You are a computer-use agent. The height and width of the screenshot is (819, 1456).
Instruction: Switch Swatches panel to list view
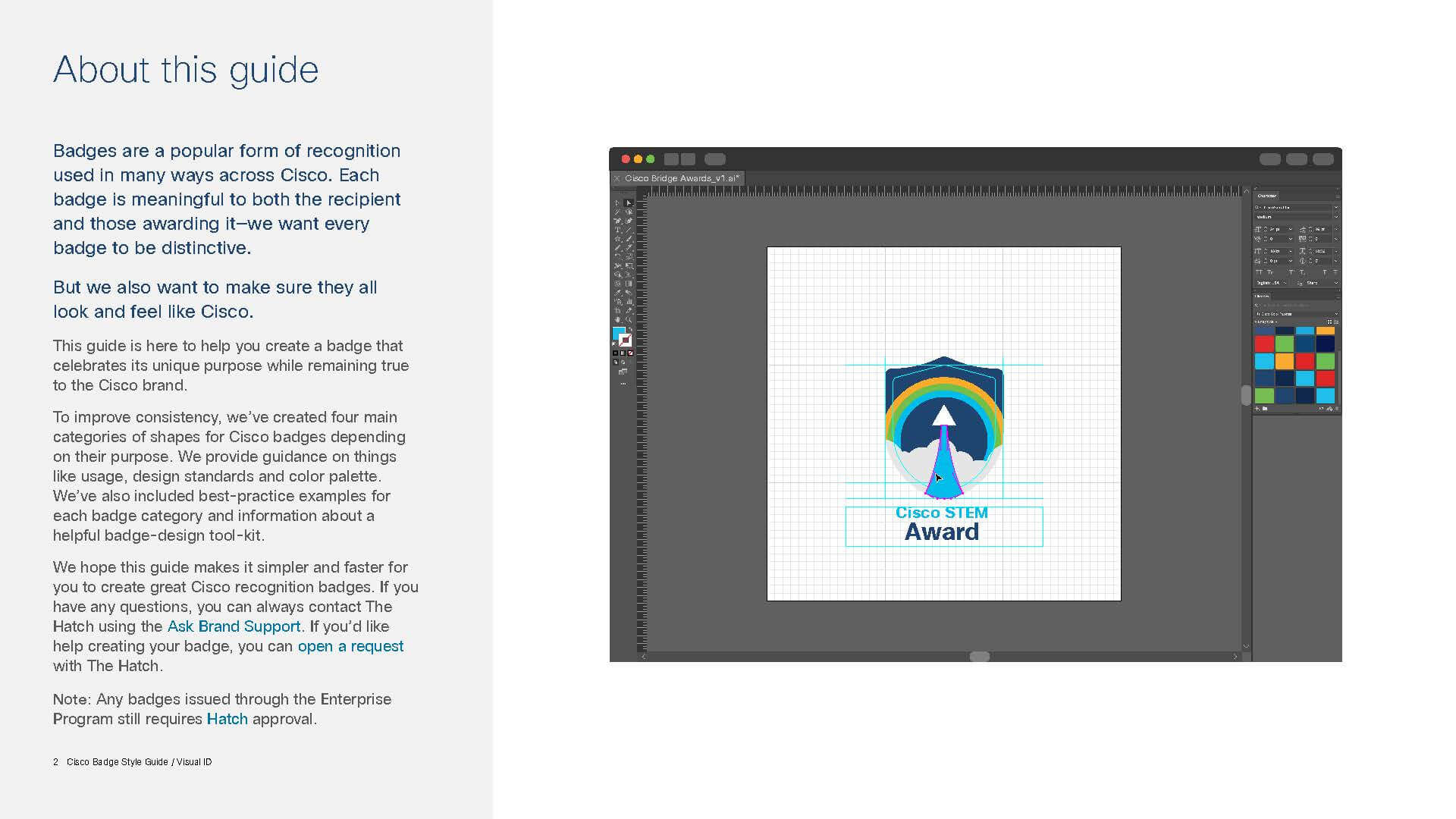[1336, 322]
